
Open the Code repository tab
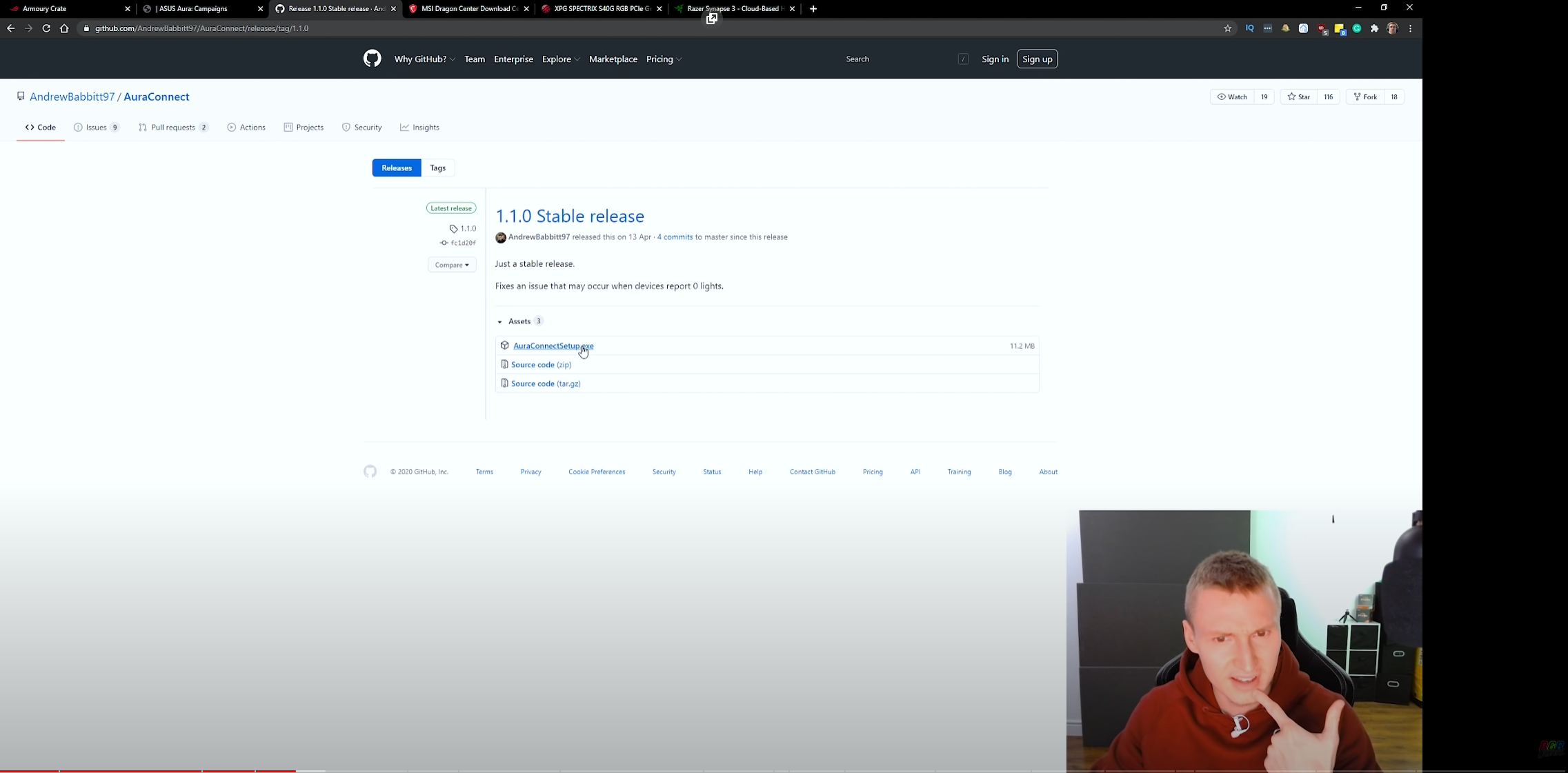point(41,128)
